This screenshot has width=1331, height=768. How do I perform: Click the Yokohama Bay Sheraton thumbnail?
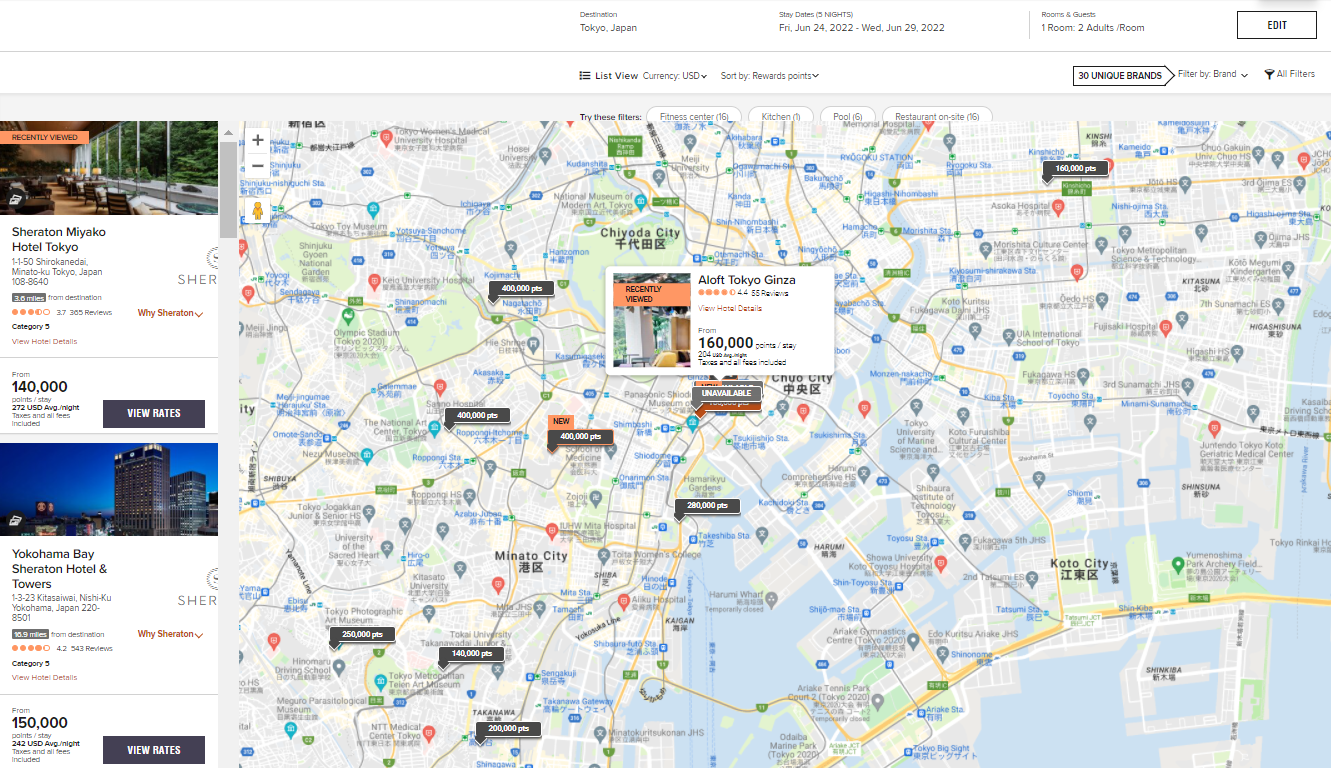(109, 489)
